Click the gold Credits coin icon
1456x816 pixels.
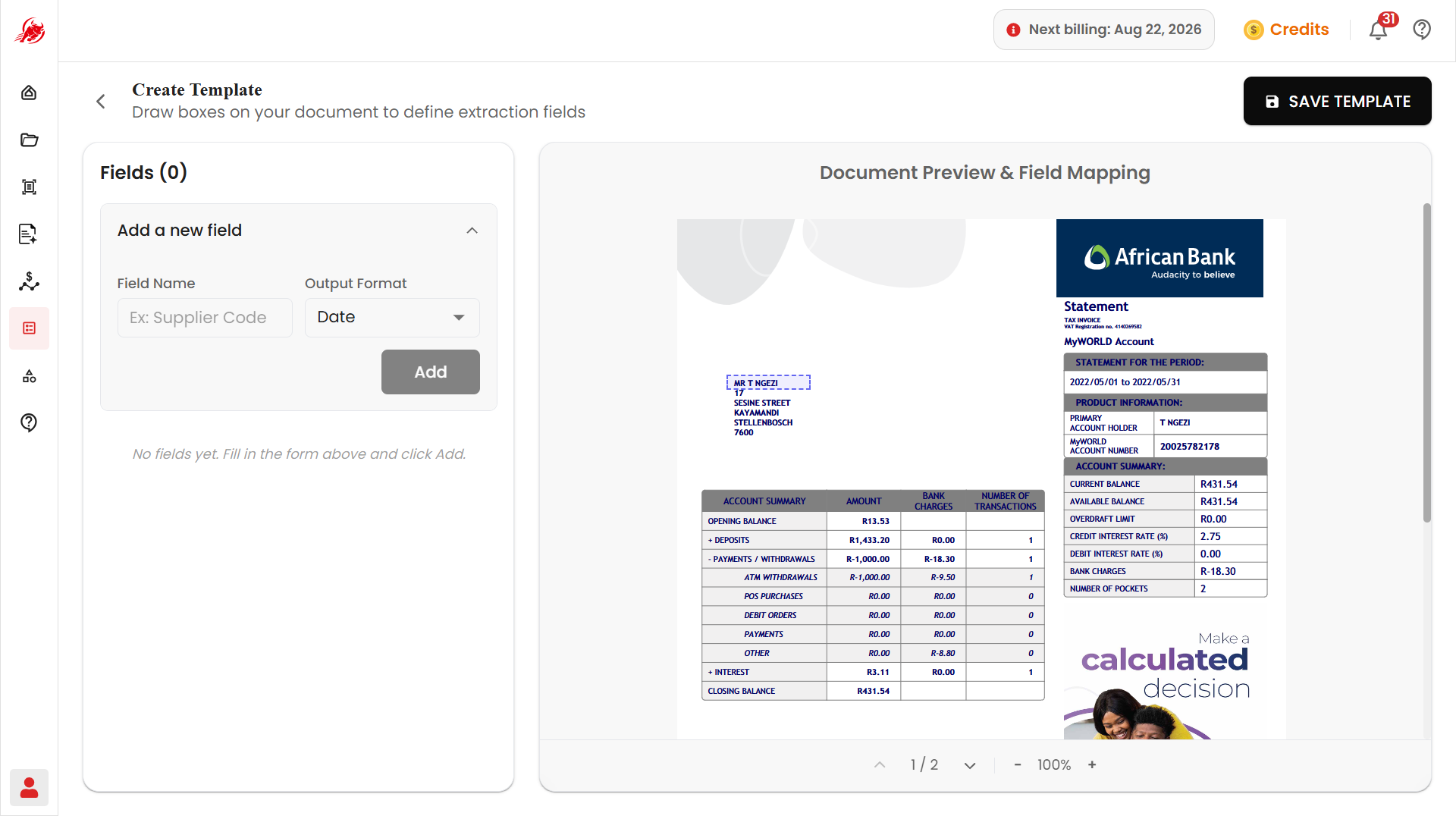1254,30
